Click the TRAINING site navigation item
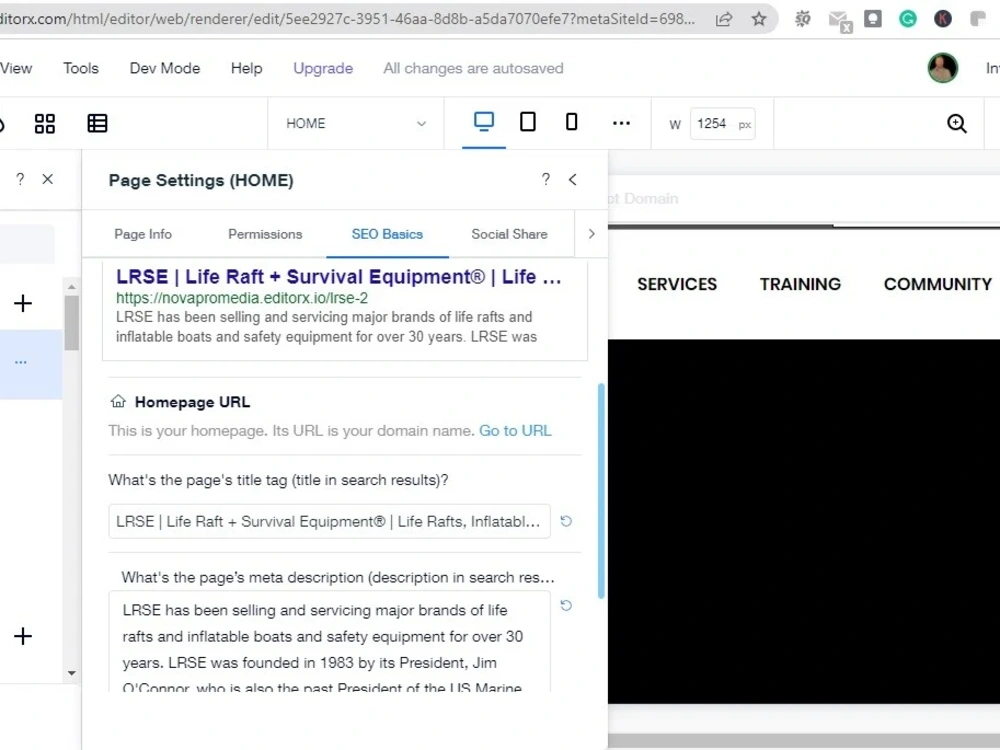The image size is (1000, 750). tap(800, 284)
